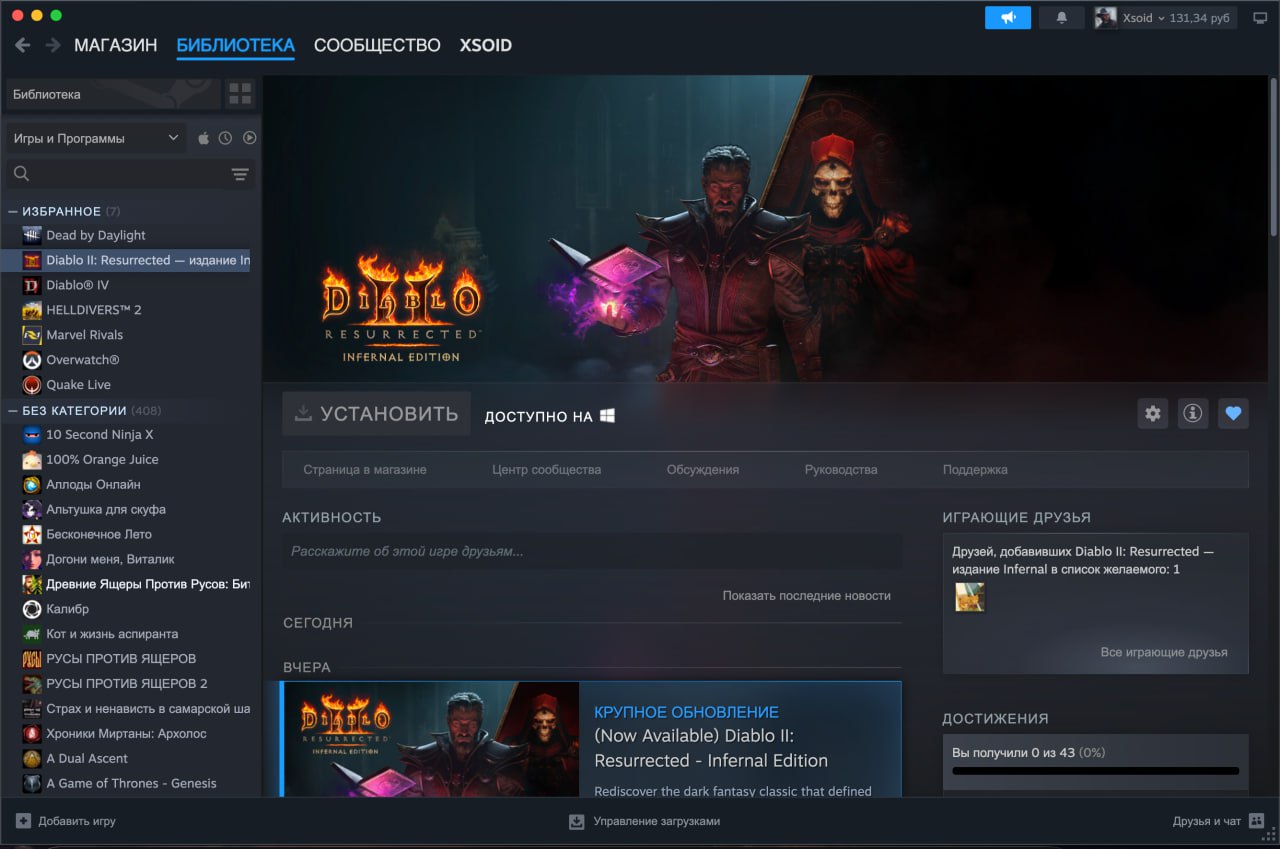Add Diablo II Resurrected to favorites heart
Viewport: 1280px width, 849px height.
[1233, 413]
